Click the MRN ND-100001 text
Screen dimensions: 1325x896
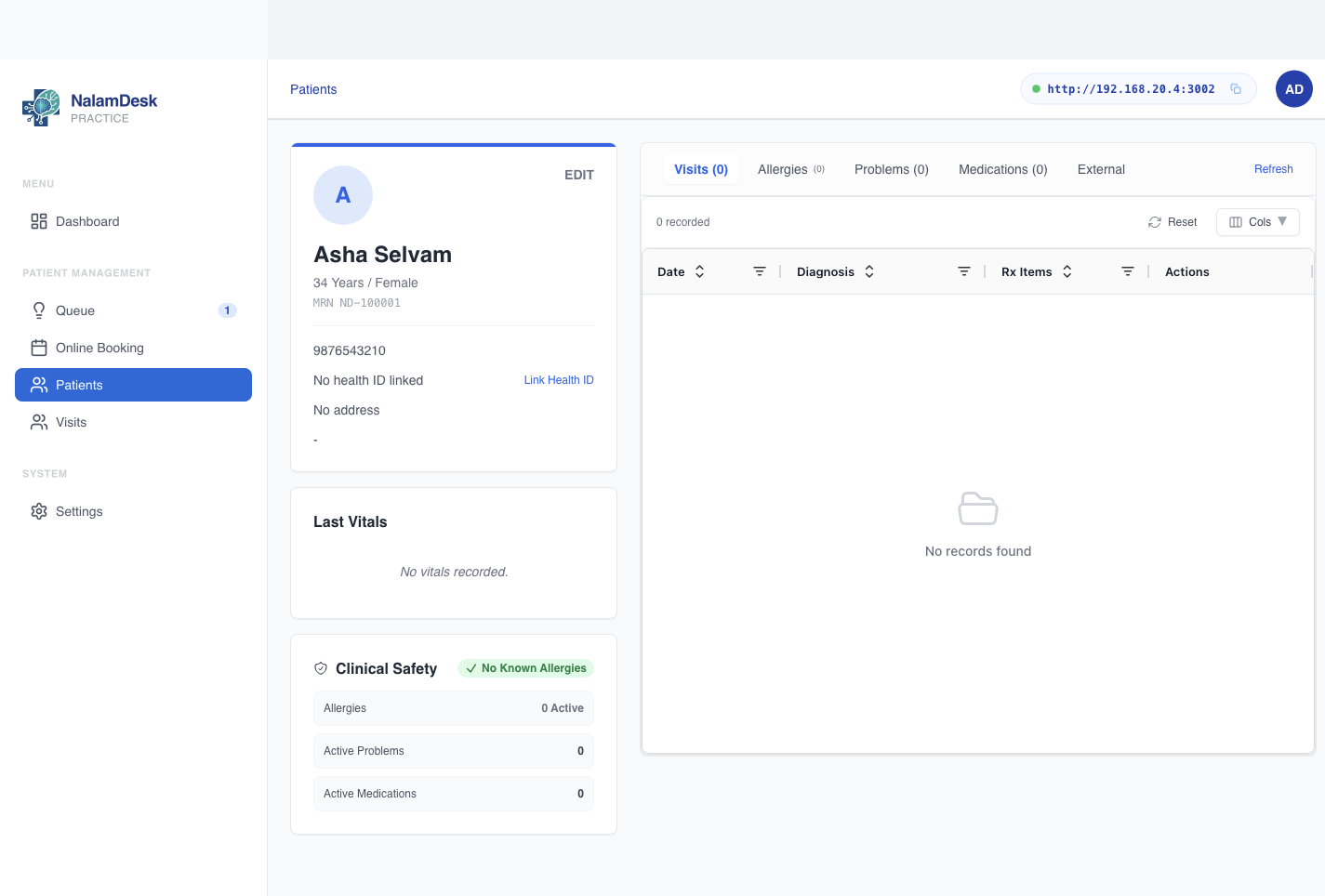click(357, 303)
